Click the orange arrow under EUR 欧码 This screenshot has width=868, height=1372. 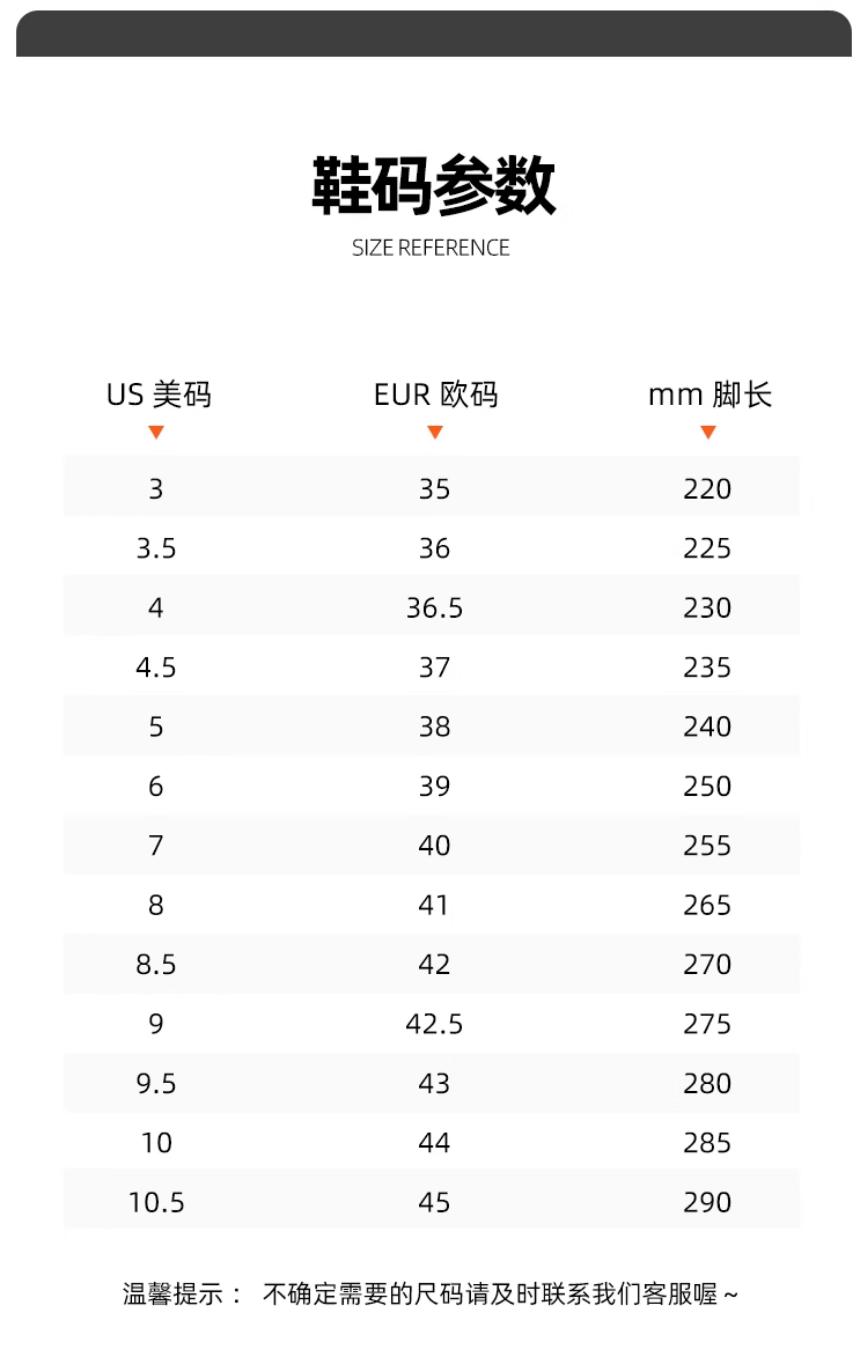[x=435, y=432]
